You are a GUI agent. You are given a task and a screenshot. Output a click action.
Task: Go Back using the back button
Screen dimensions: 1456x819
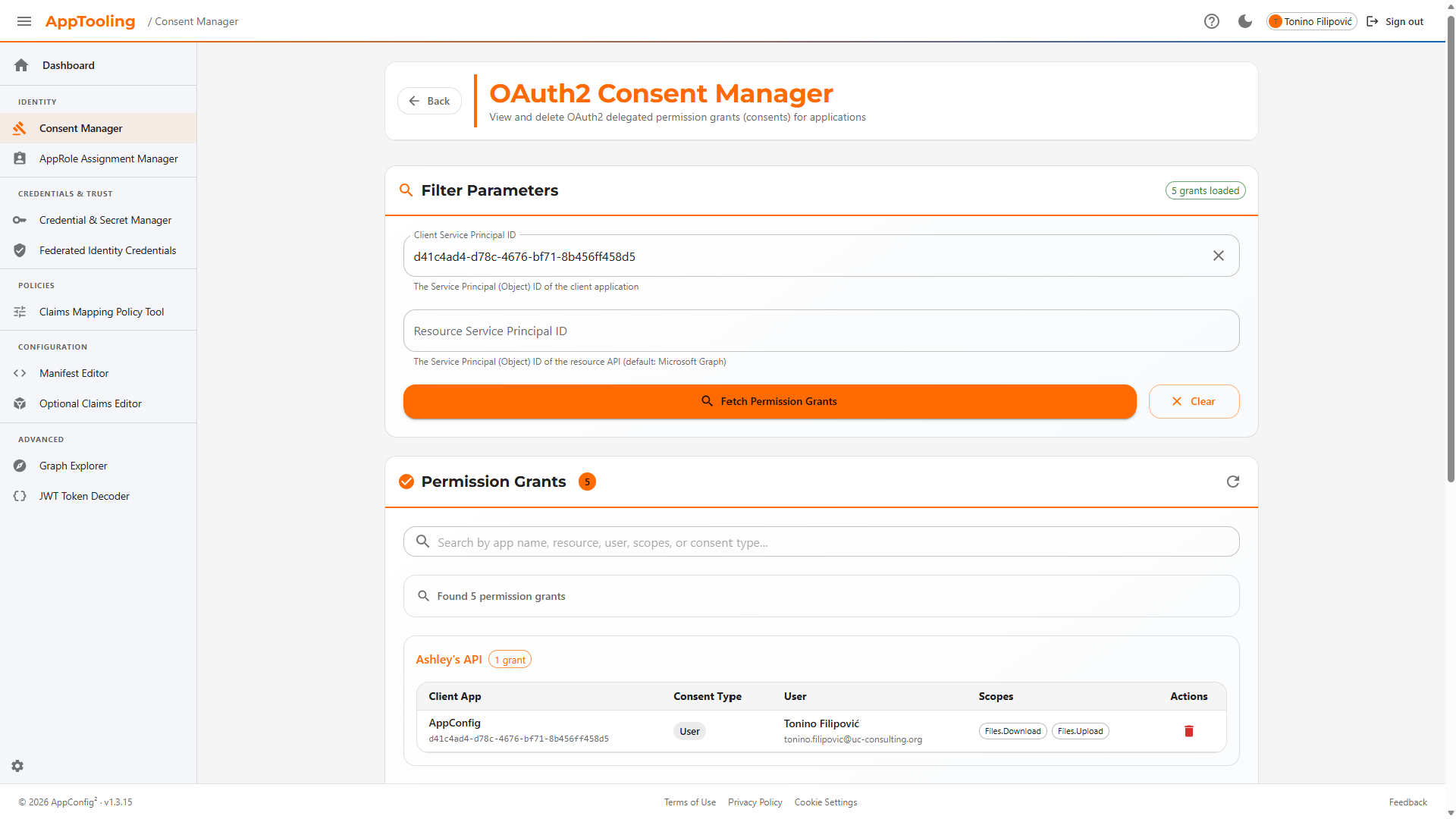pos(429,101)
